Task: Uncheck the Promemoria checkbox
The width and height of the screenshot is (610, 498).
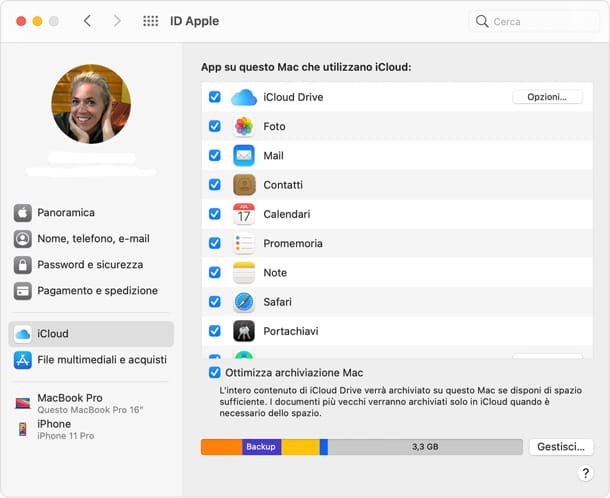Action: point(215,243)
